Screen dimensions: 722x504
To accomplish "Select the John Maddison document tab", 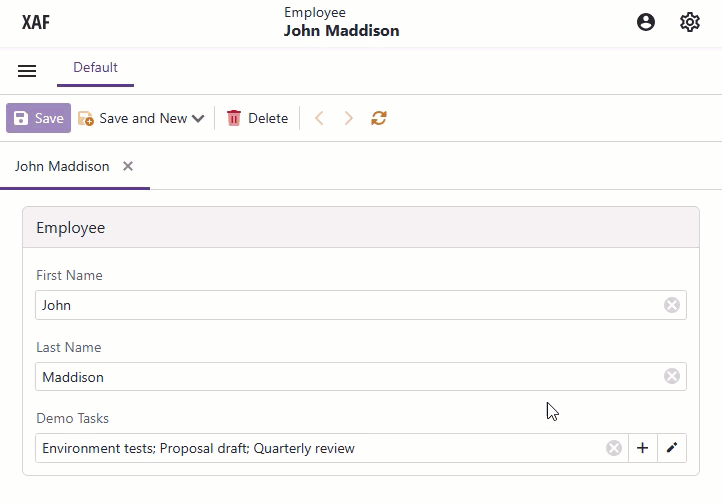I will click(62, 166).
